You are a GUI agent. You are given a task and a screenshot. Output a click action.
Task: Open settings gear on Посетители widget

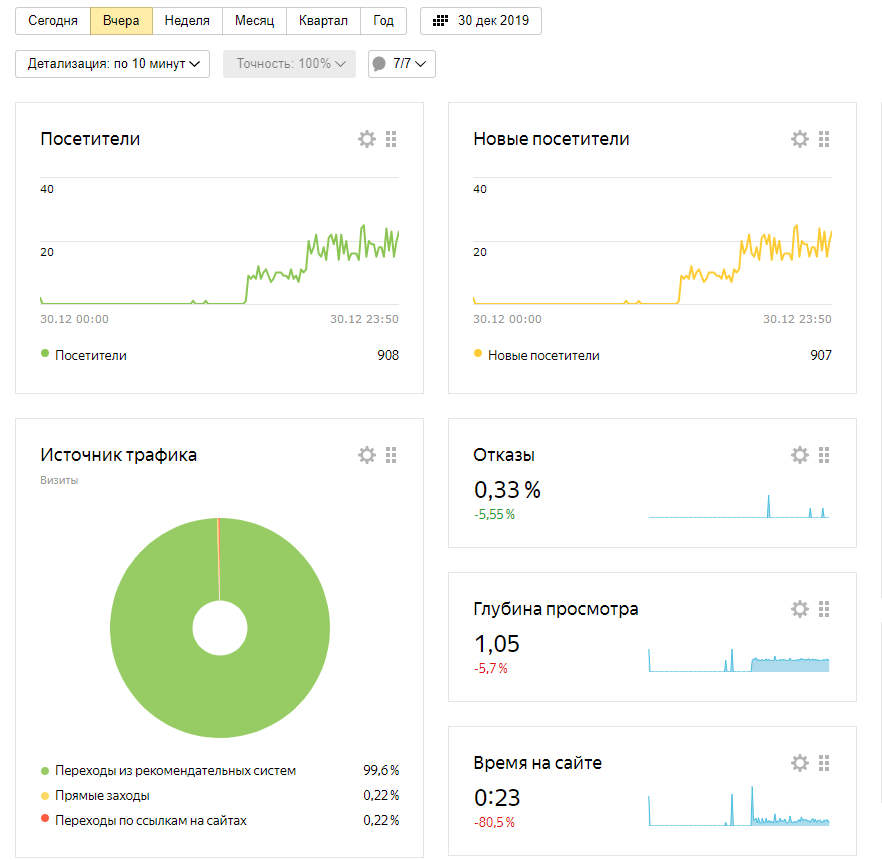pyautogui.click(x=367, y=139)
